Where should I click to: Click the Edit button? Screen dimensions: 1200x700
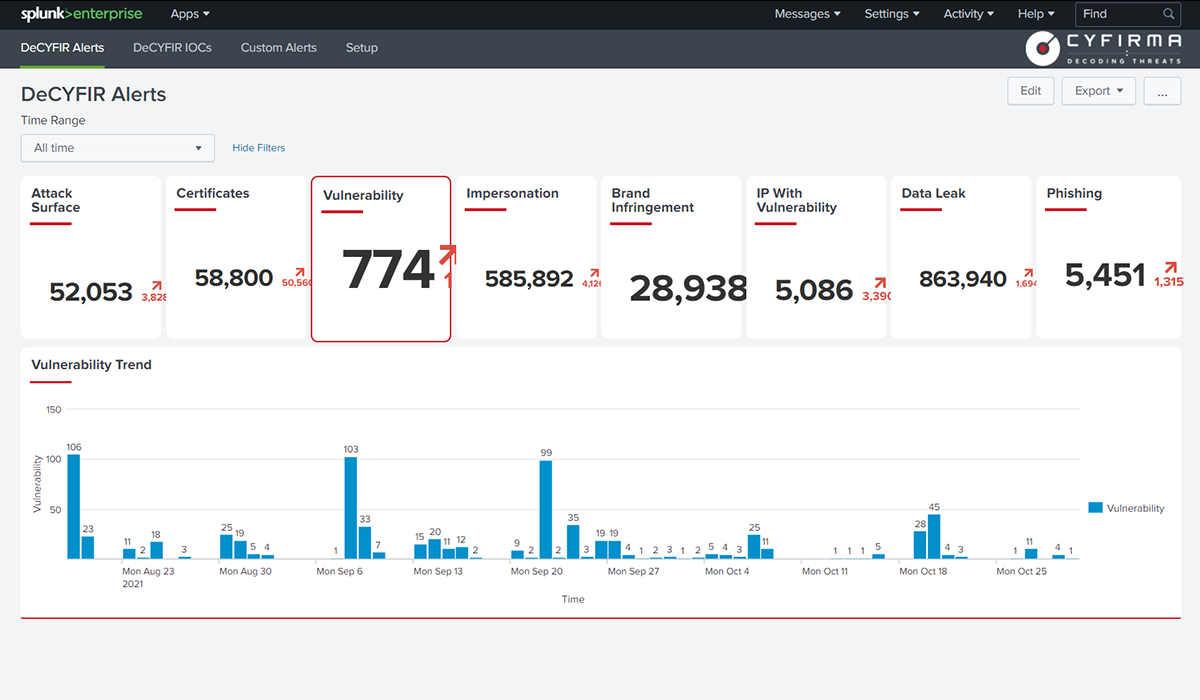click(1030, 90)
